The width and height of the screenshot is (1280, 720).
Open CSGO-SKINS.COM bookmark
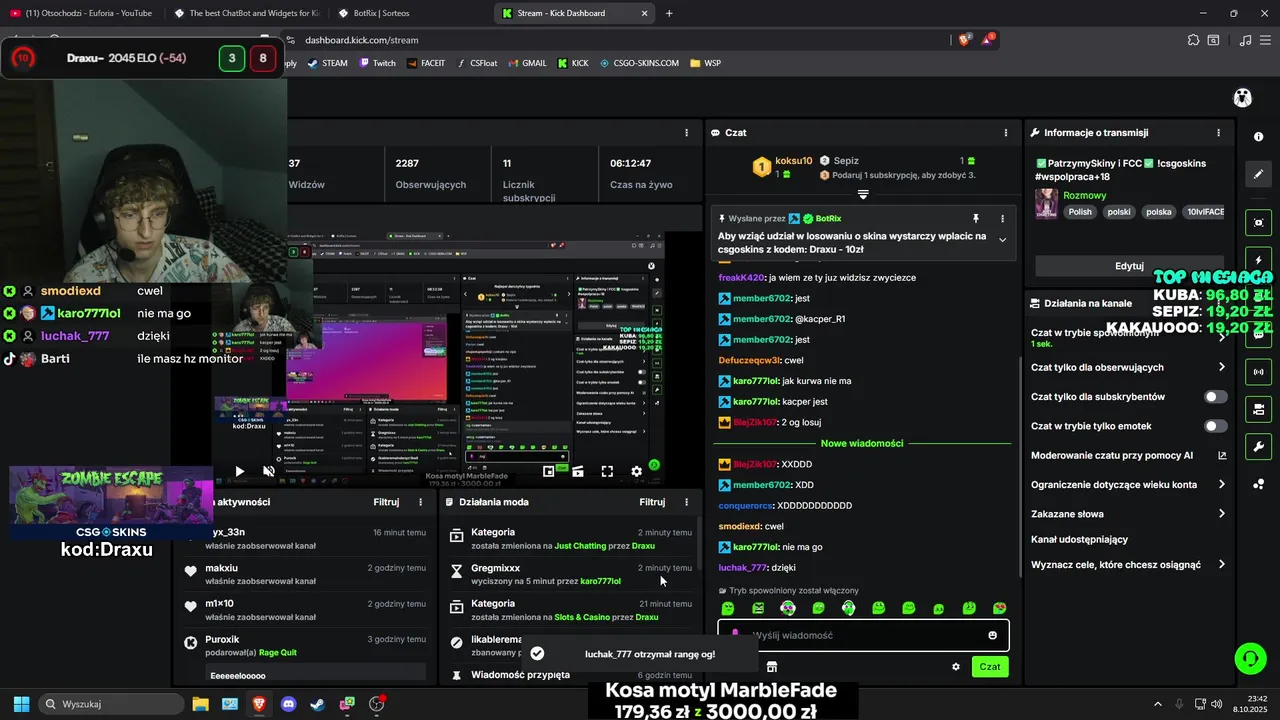click(x=639, y=63)
